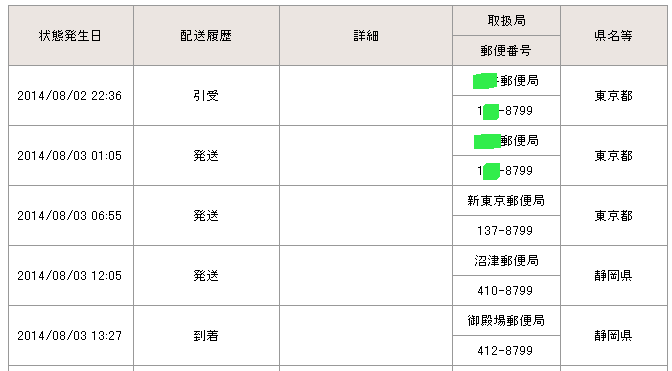Click the 御殿場郵便局 office cell
Image resolution: width=672 pixels, height=371 pixels.
point(506,320)
